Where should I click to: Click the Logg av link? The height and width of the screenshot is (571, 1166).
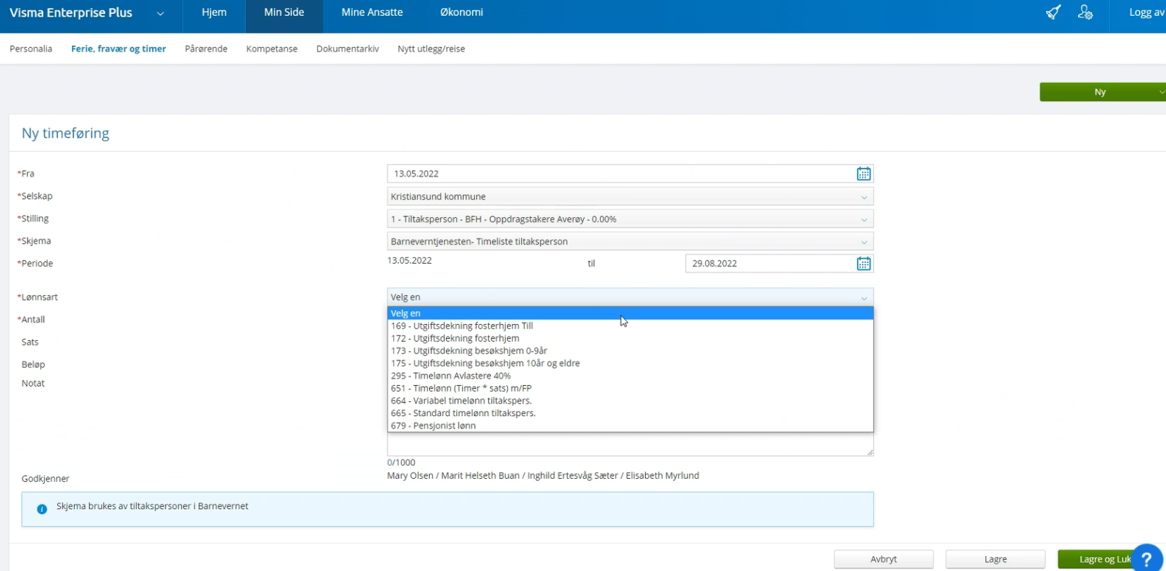pyautogui.click(x=1146, y=13)
